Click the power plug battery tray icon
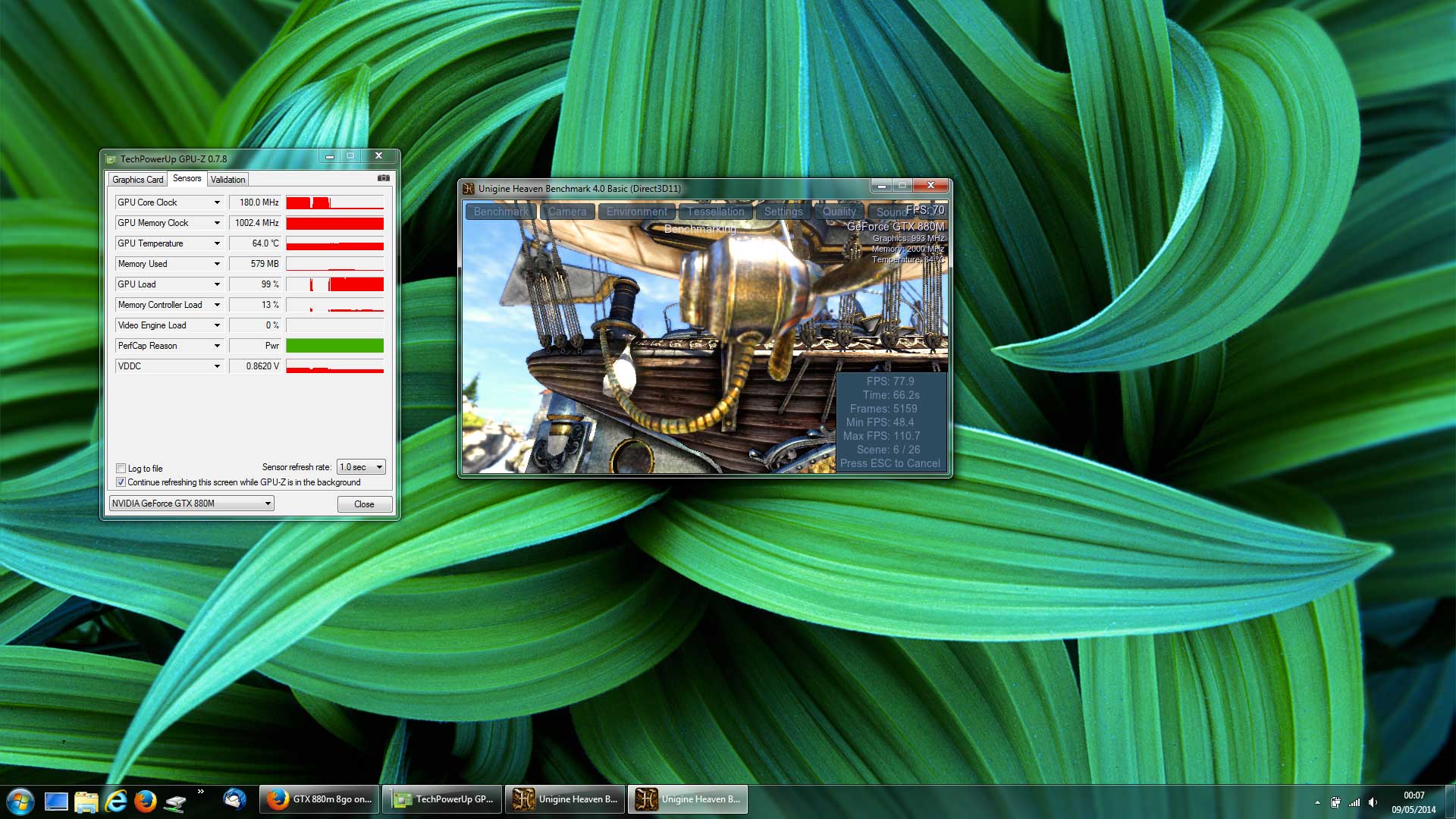The width and height of the screenshot is (1456, 819). click(1335, 802)
